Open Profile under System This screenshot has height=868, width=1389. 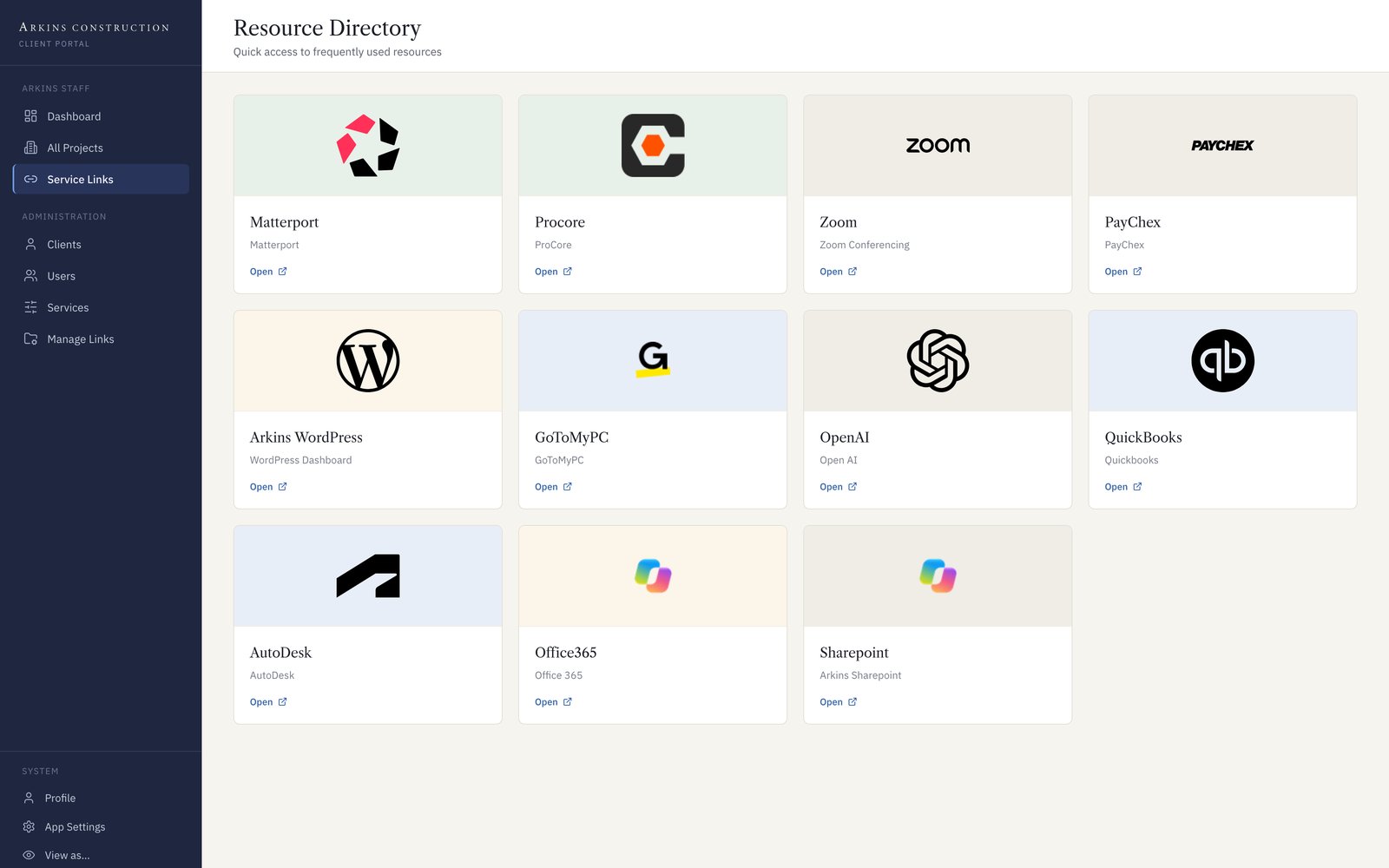[x=101, y=798]
